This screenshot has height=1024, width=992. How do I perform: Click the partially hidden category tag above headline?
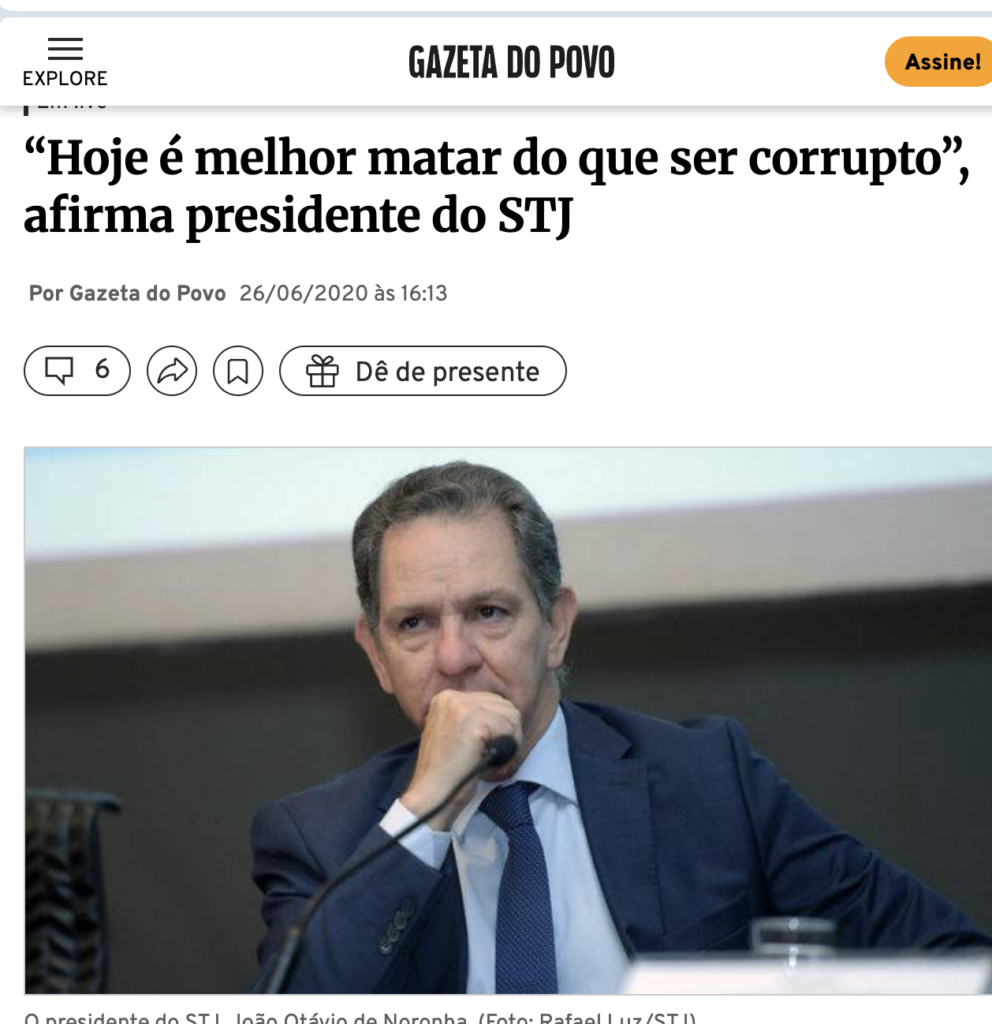[x=66, y=106]
